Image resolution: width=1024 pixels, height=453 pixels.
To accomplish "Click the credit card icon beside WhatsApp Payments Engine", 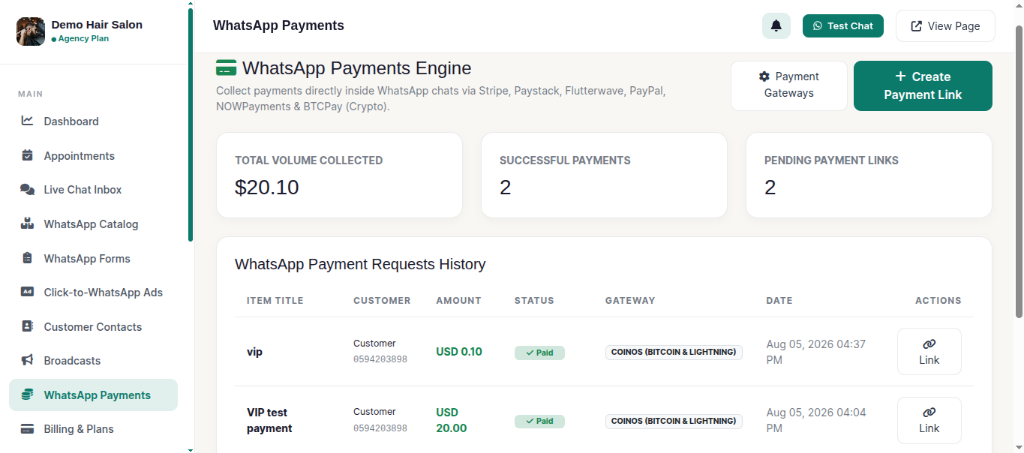I will tap(226, 68).
